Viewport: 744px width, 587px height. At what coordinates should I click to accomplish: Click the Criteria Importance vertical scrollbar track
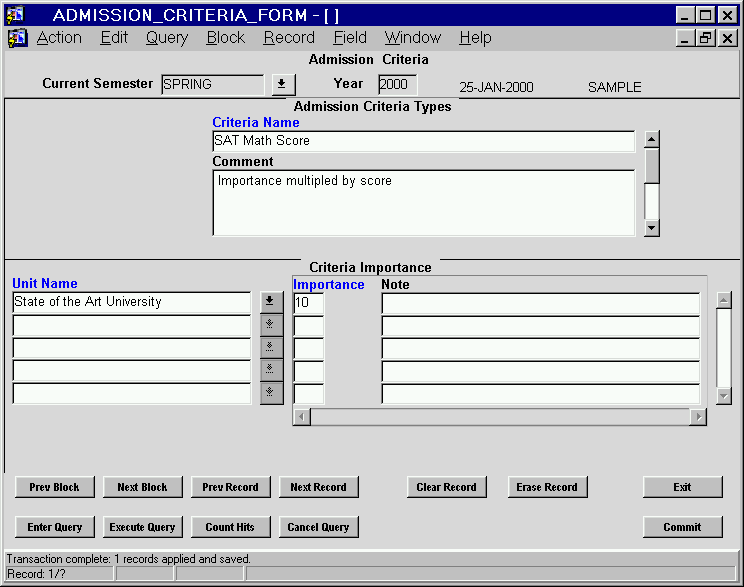click(724, 348)
